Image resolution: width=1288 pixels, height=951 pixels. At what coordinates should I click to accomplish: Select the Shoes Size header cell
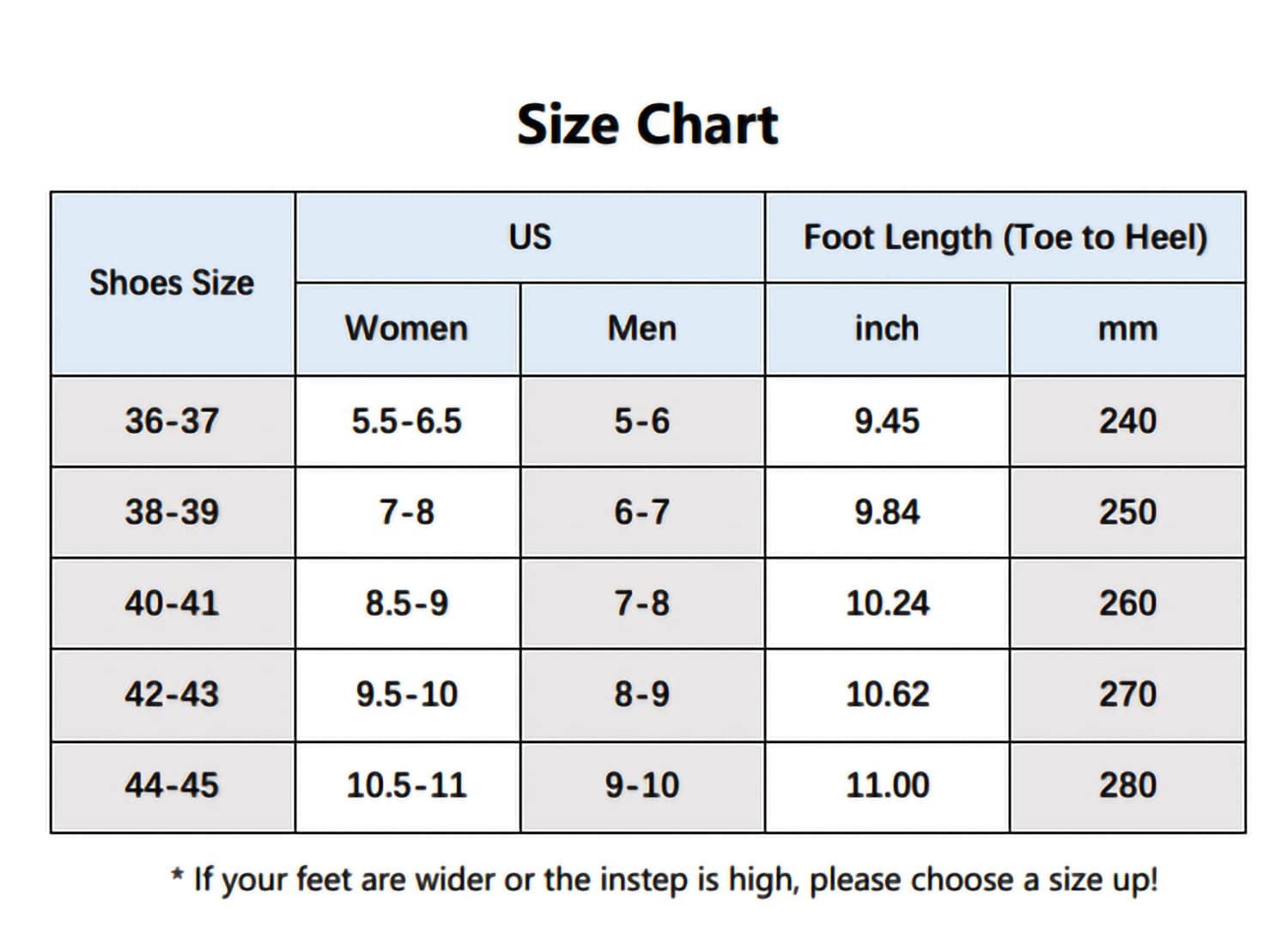tap(173, 283)
